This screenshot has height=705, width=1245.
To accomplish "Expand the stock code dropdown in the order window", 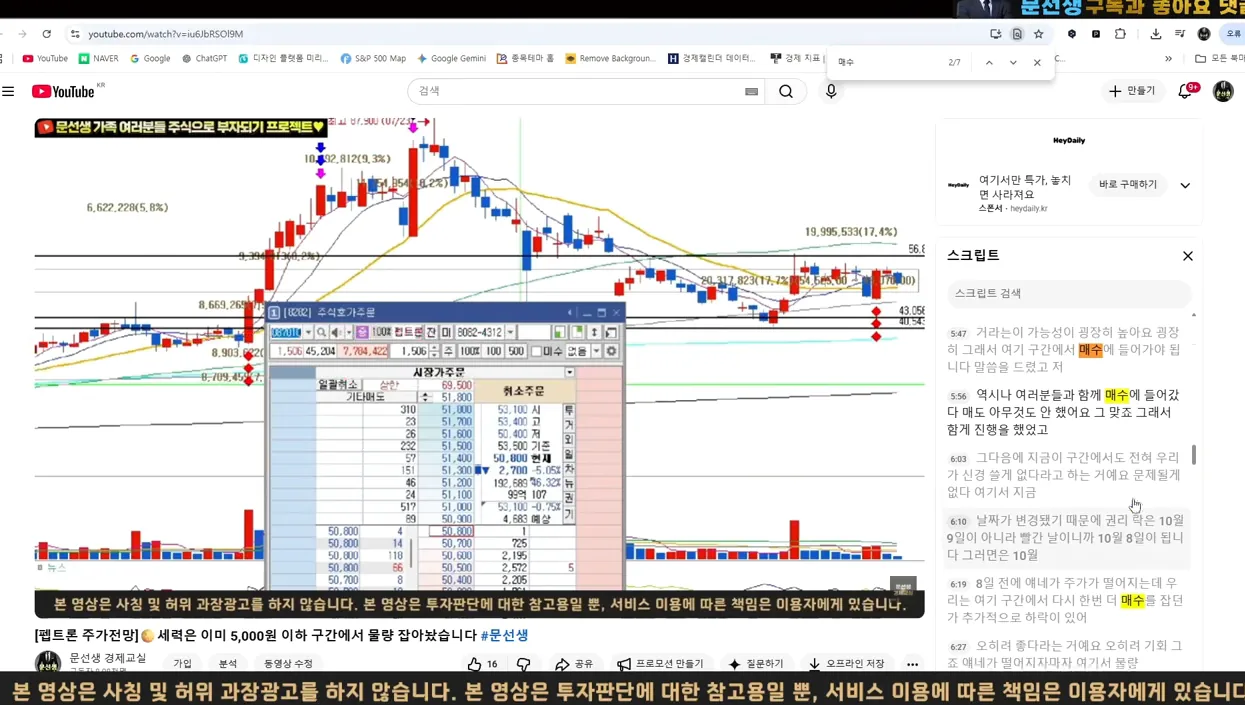I will (308, 333).
